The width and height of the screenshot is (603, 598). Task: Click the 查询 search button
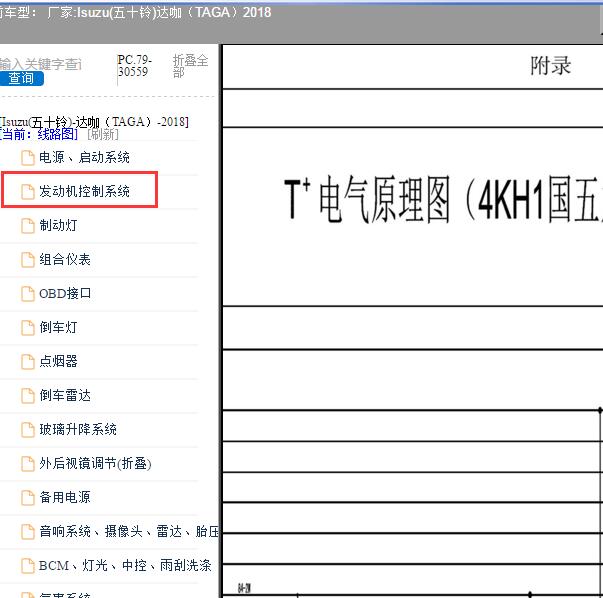[21, 78]
